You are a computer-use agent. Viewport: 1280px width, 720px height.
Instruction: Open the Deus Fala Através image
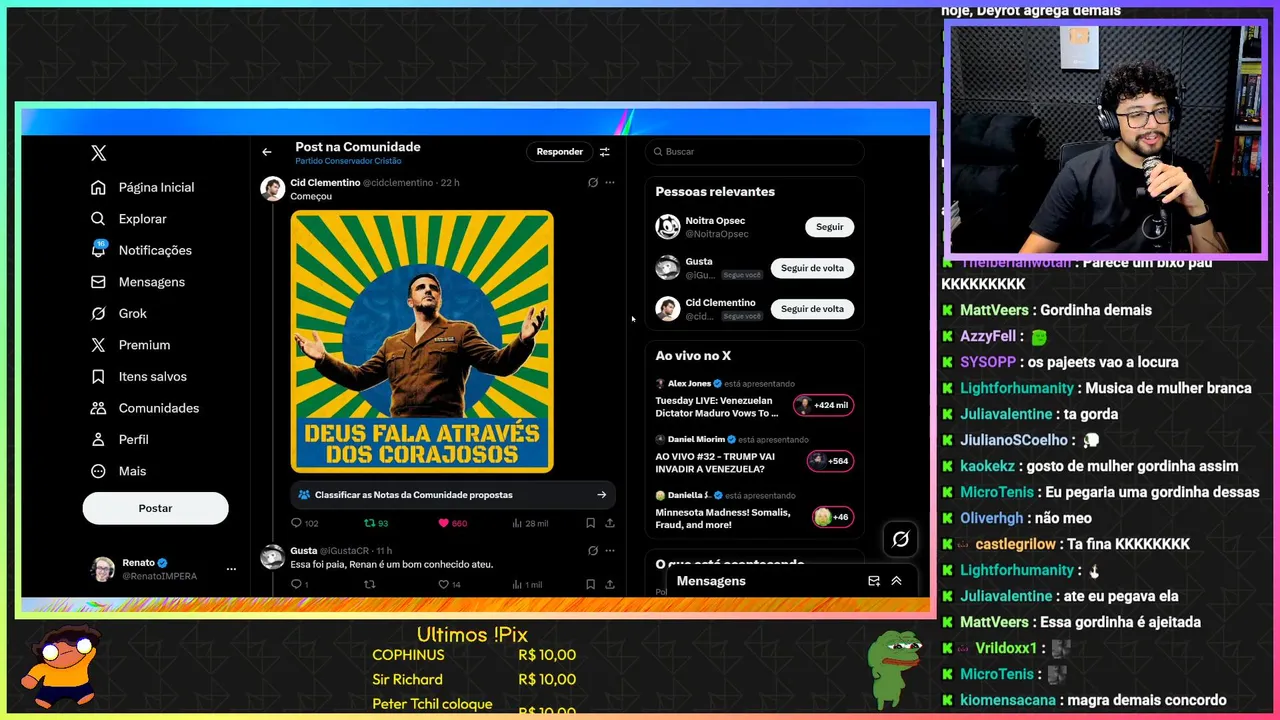tap(422, 341)
